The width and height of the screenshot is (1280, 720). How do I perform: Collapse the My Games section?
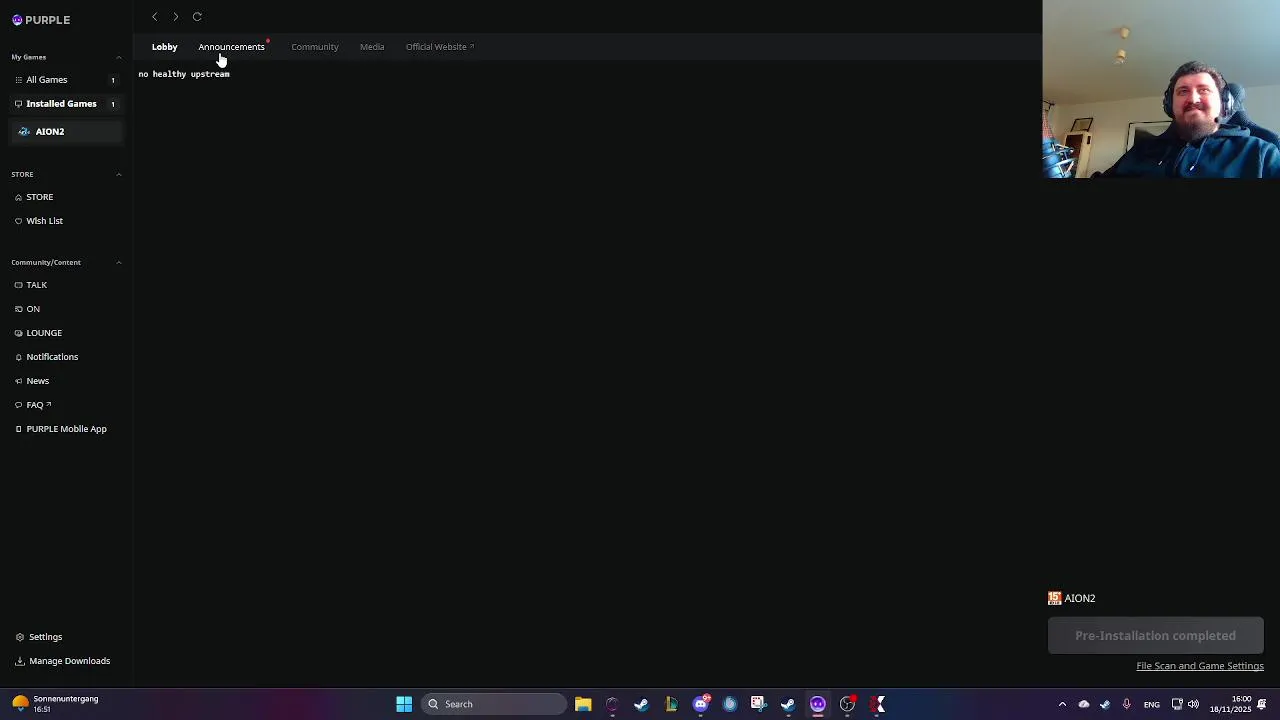point(119,57)
